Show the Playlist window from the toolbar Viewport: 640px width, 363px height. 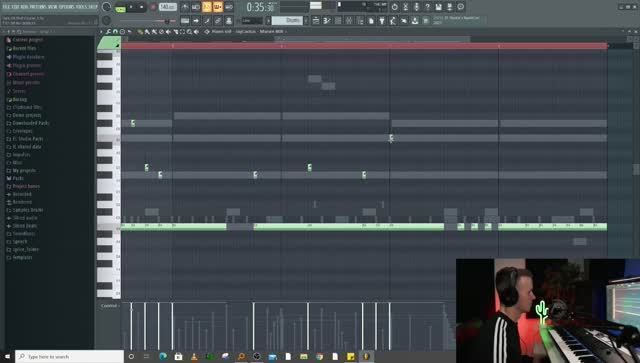pyautogui.click(x=316, y=20)
